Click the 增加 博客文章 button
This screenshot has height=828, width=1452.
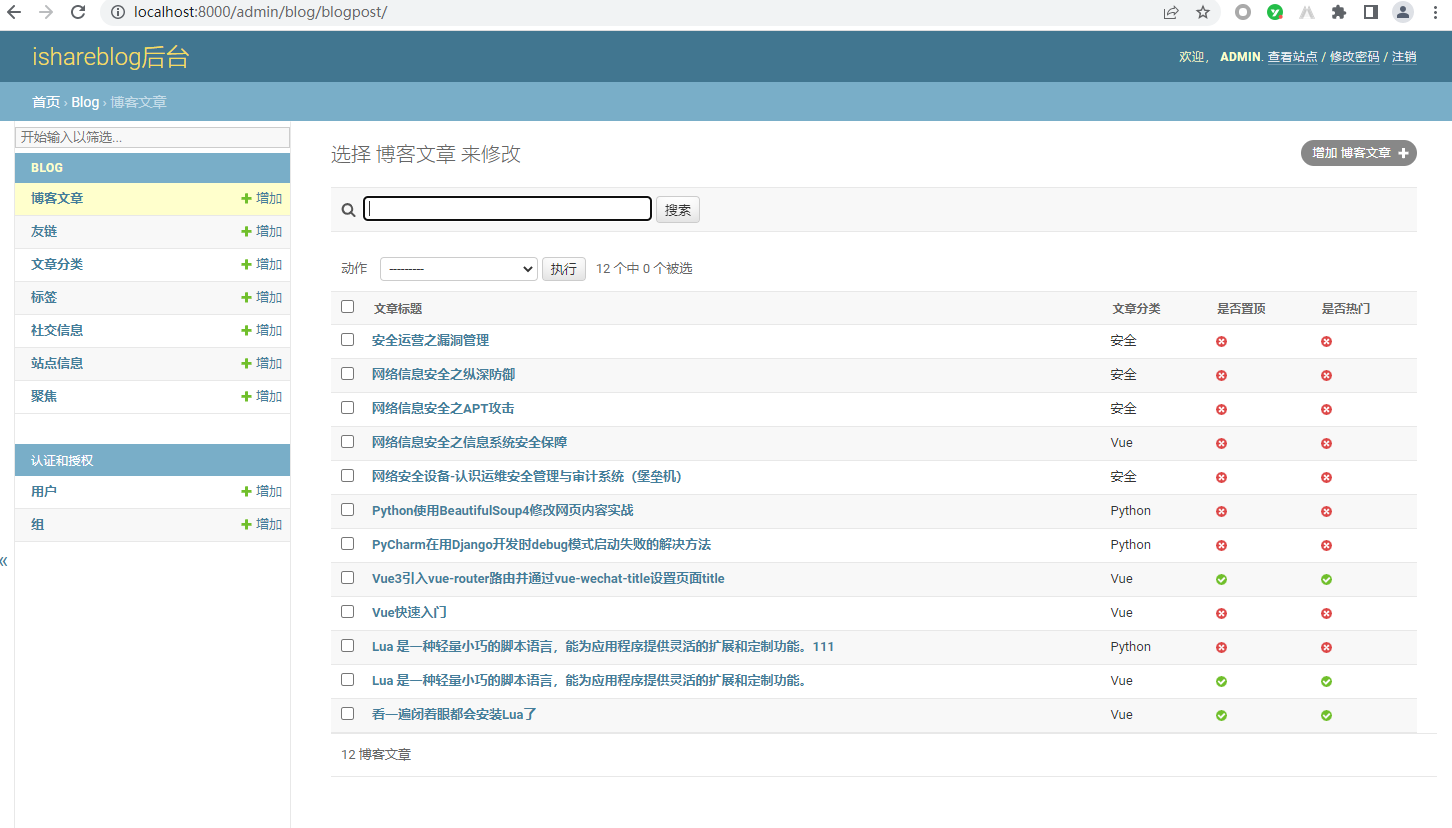point(1358,153)
